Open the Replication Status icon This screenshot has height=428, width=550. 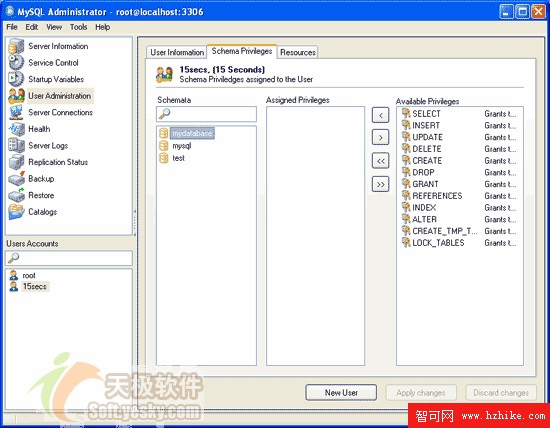click(x=16, y=162)
